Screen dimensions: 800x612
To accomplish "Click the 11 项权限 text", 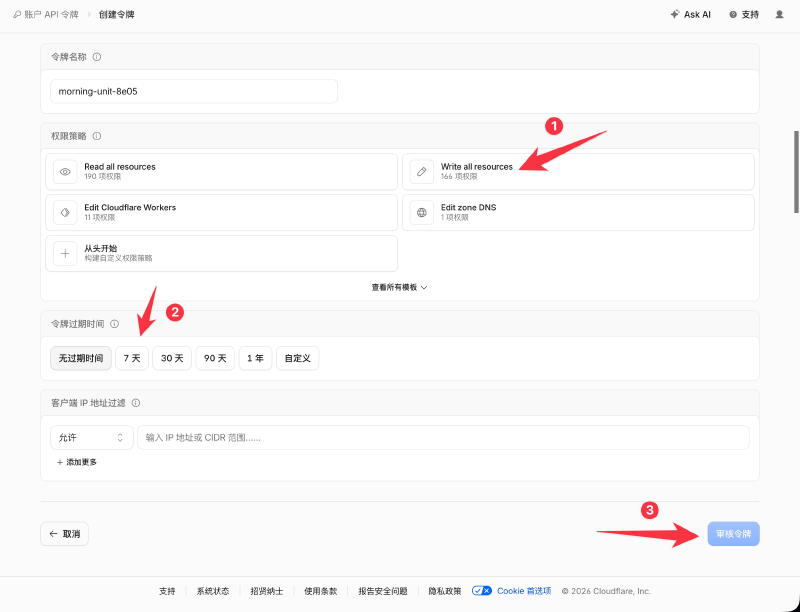I will pyautogui.click(x=99, y=217).
